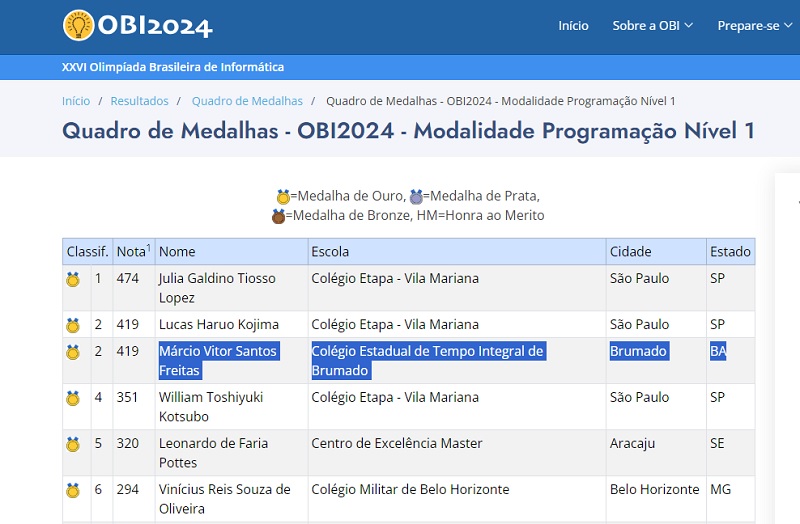Screen dimensions: 800x524
Task: Click the gold medal icon for Márcio Vitor Santos
Action: coord(73,352)
